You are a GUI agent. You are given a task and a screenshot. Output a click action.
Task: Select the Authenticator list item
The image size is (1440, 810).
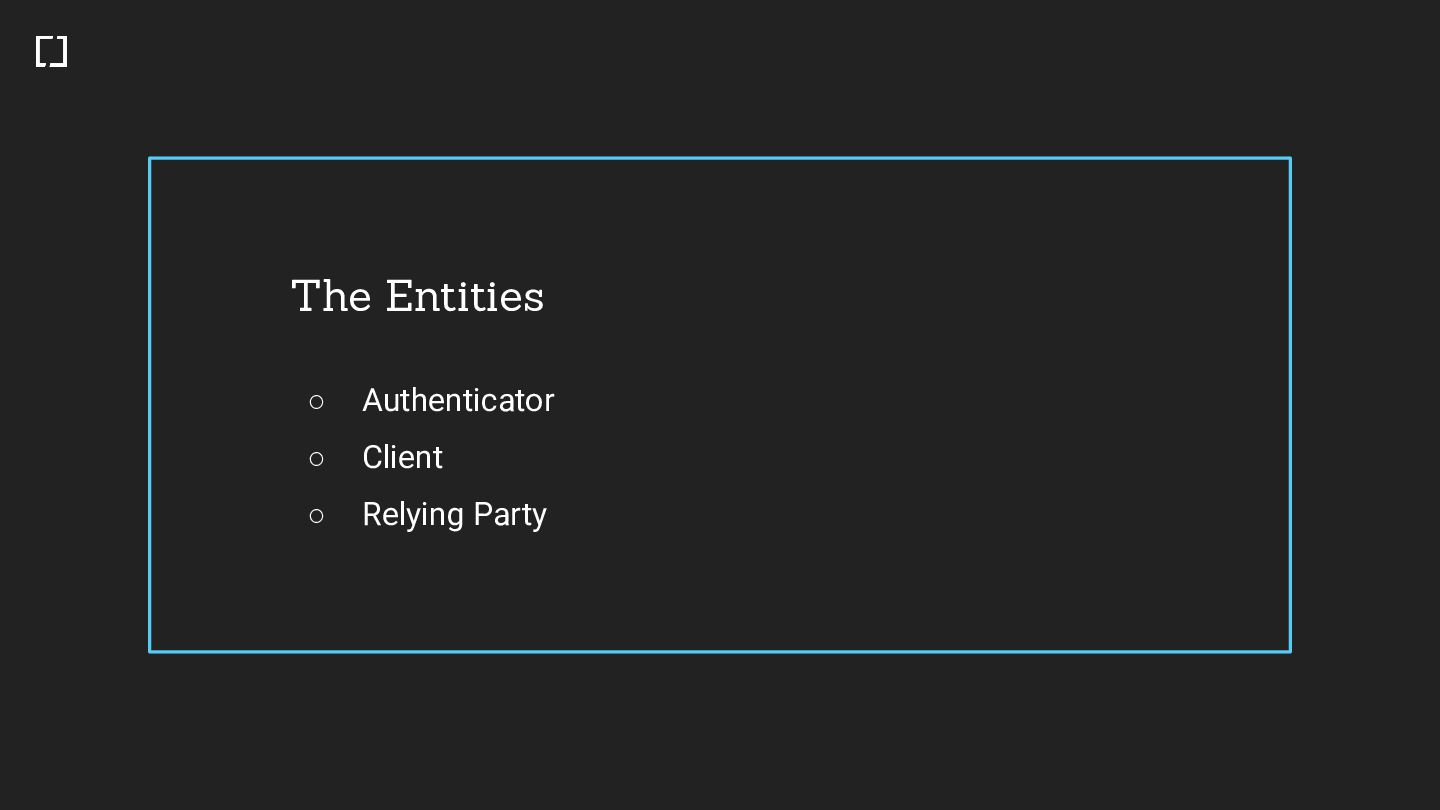coord(458,401)
